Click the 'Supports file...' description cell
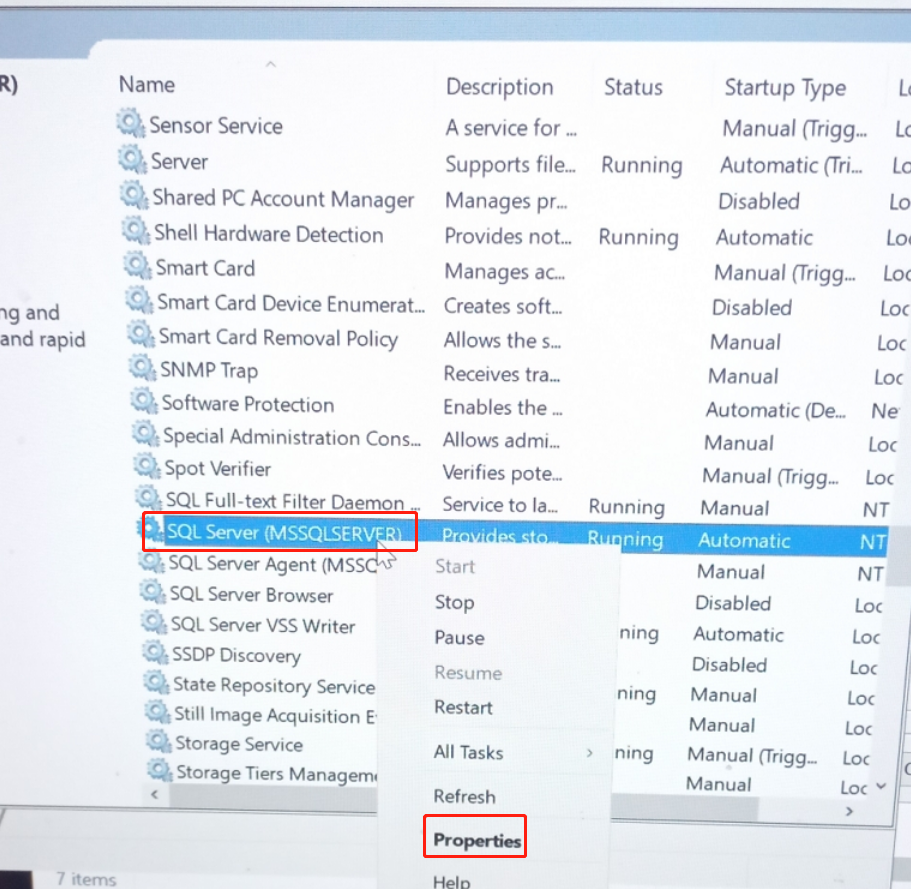The width and height of the screenshot is (911, 889). coord(510,164)
